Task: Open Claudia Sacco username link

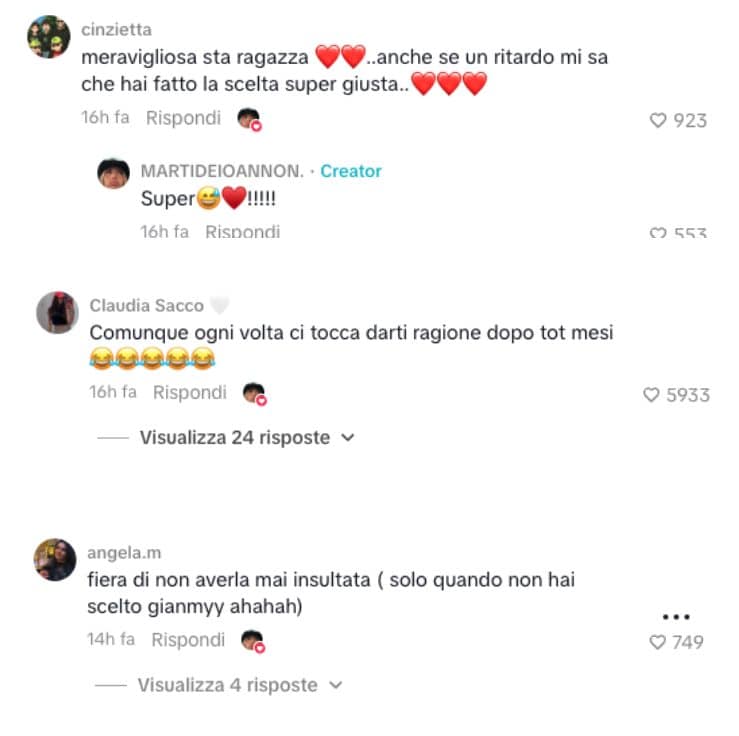Action: (x=147, y=306)
